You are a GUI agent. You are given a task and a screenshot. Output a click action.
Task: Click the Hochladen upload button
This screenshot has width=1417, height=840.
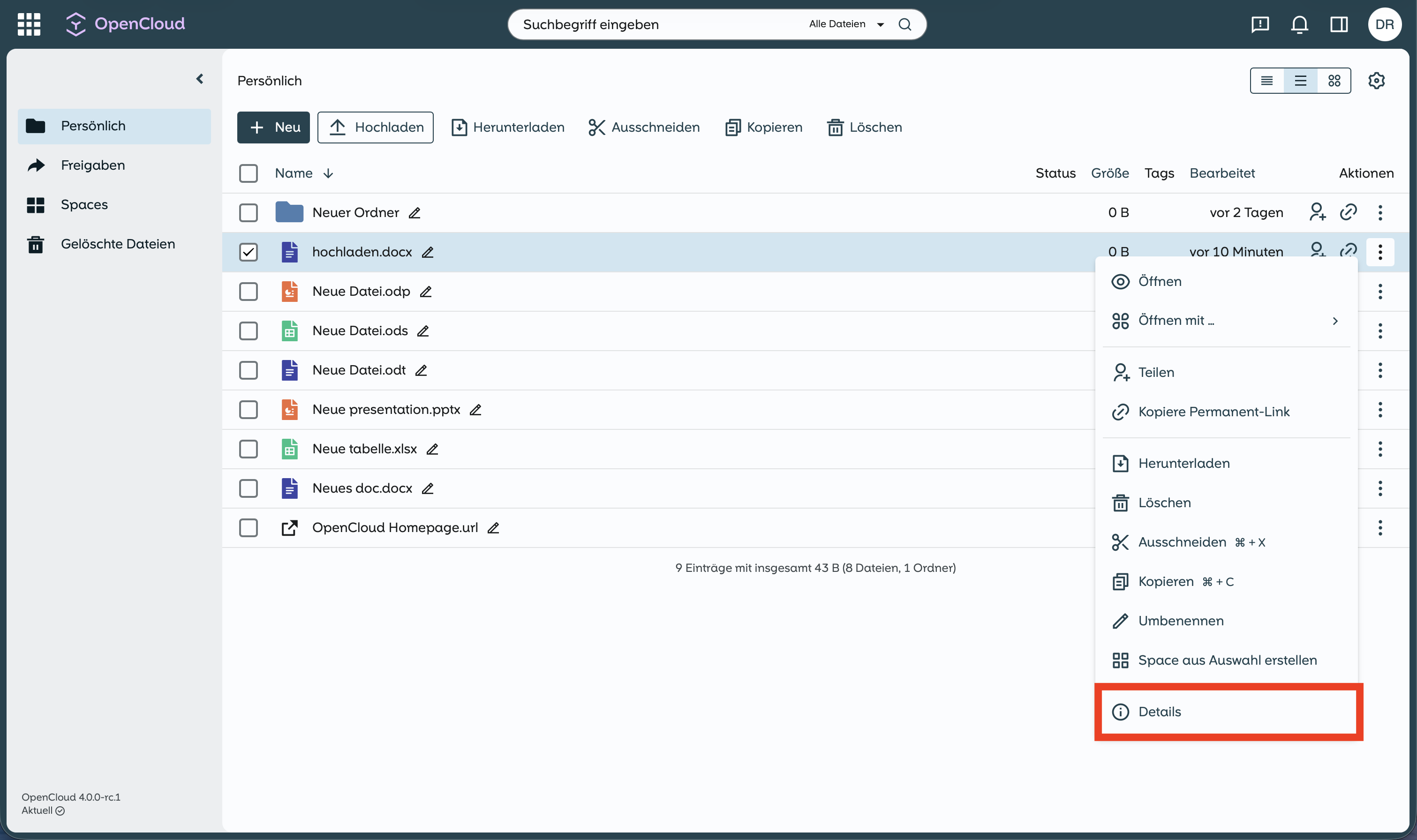pyautogui.click(x=375, y=127)
